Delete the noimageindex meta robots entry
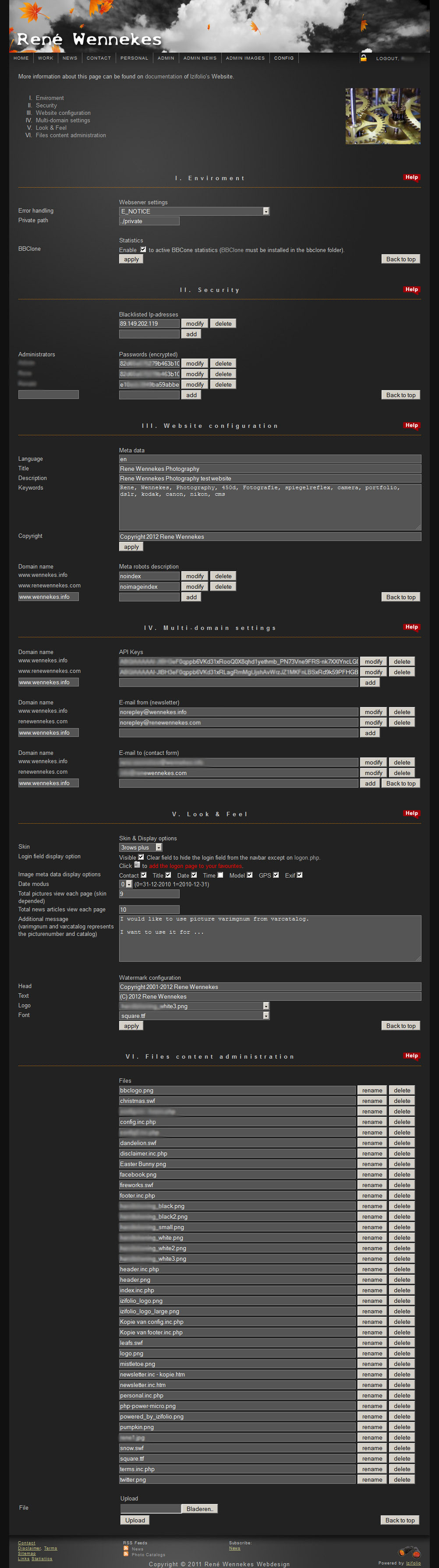Viewport: 439px width, 1568px height. point(223,587)
